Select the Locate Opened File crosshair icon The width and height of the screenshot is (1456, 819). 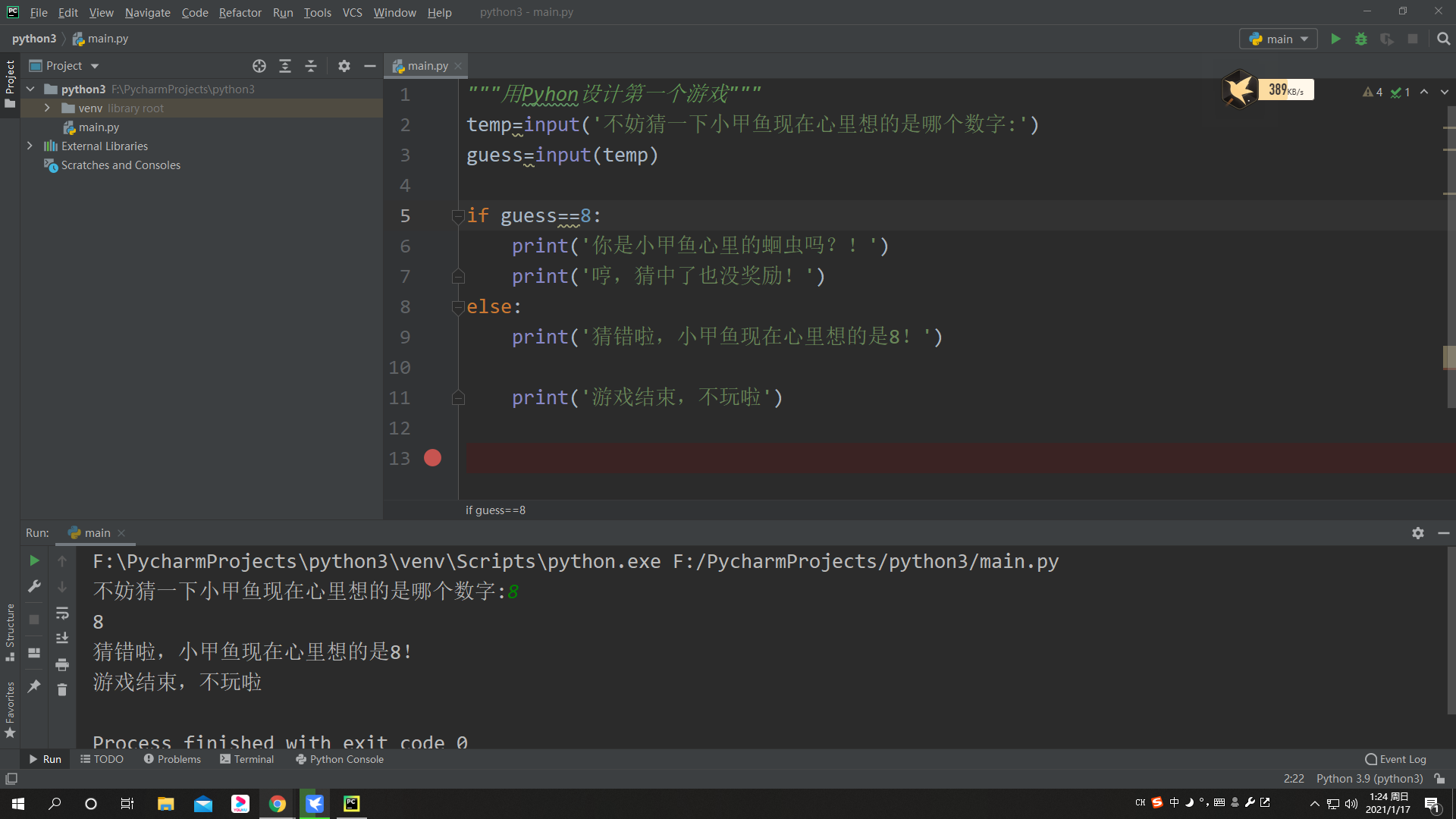(x=259, y=66)
